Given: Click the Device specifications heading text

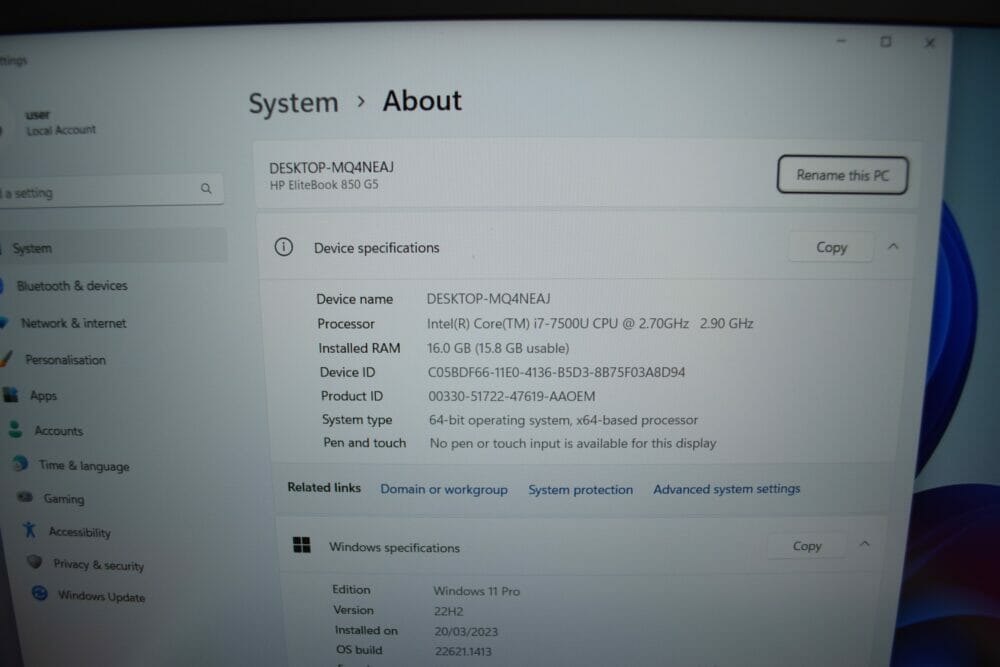Looking at the screenshot, I should pos(376,247).
